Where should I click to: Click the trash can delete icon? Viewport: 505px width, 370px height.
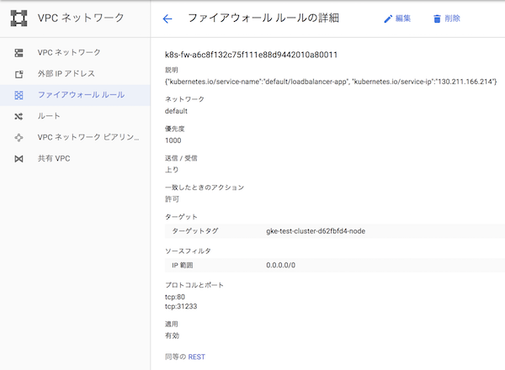(x=437, y=19)
